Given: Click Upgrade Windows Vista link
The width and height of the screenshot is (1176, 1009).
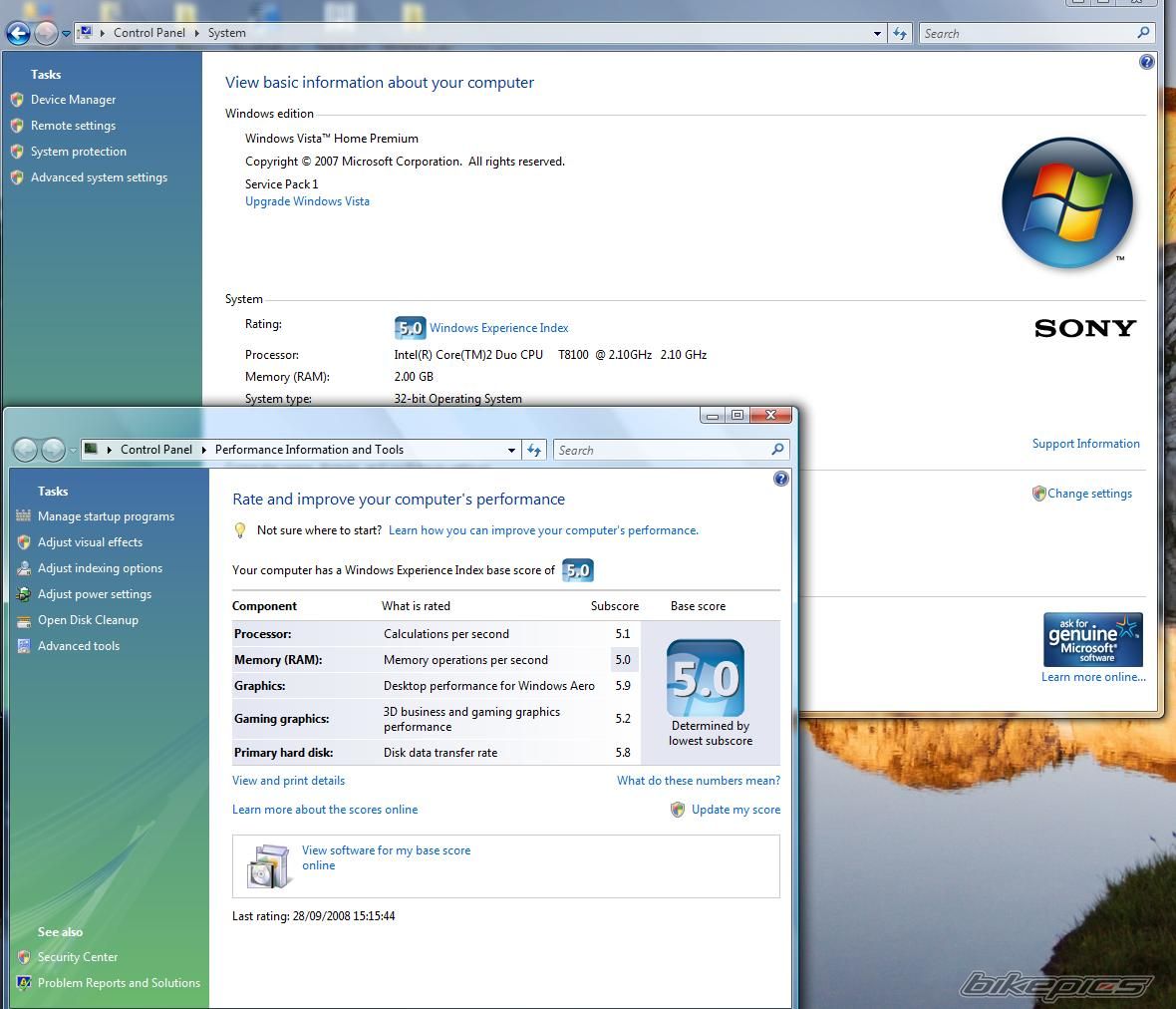Looking at the screenshot, I should coord(307,201).
